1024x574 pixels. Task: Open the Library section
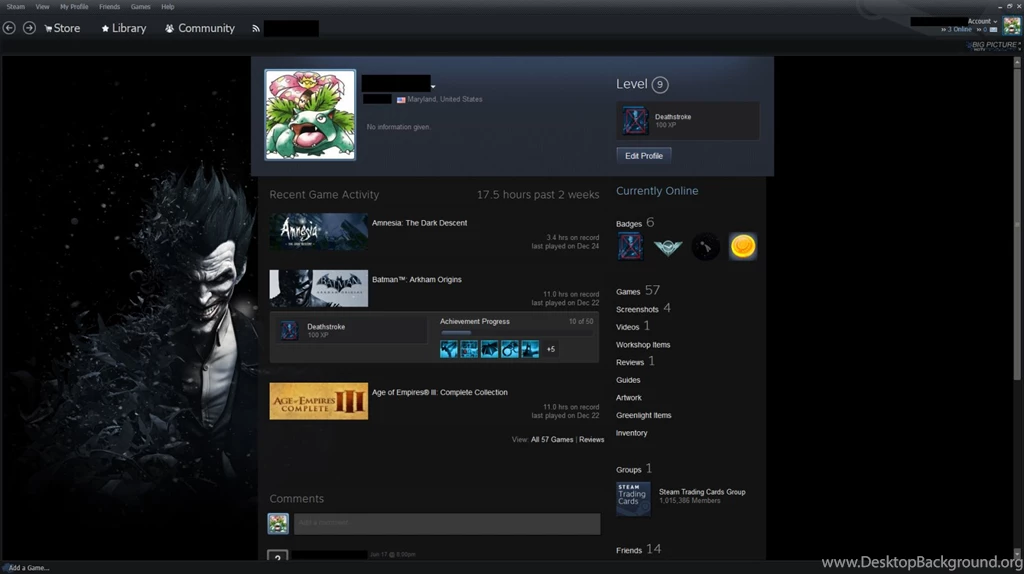[x=123, y=28]
